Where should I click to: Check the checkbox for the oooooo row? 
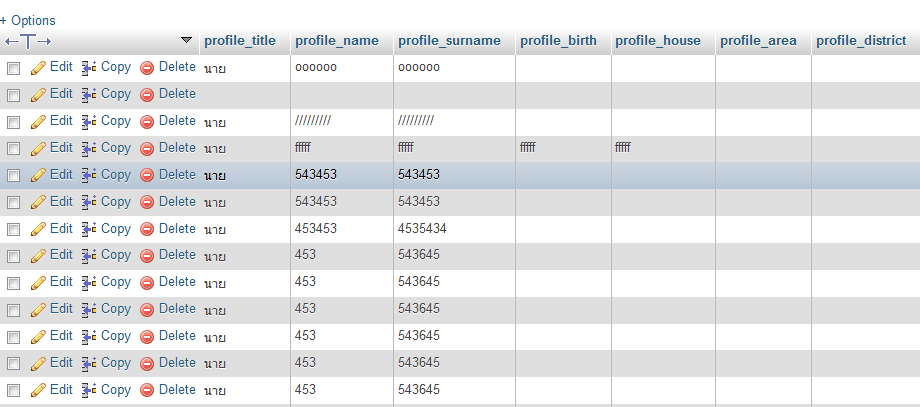click(14, 68)
